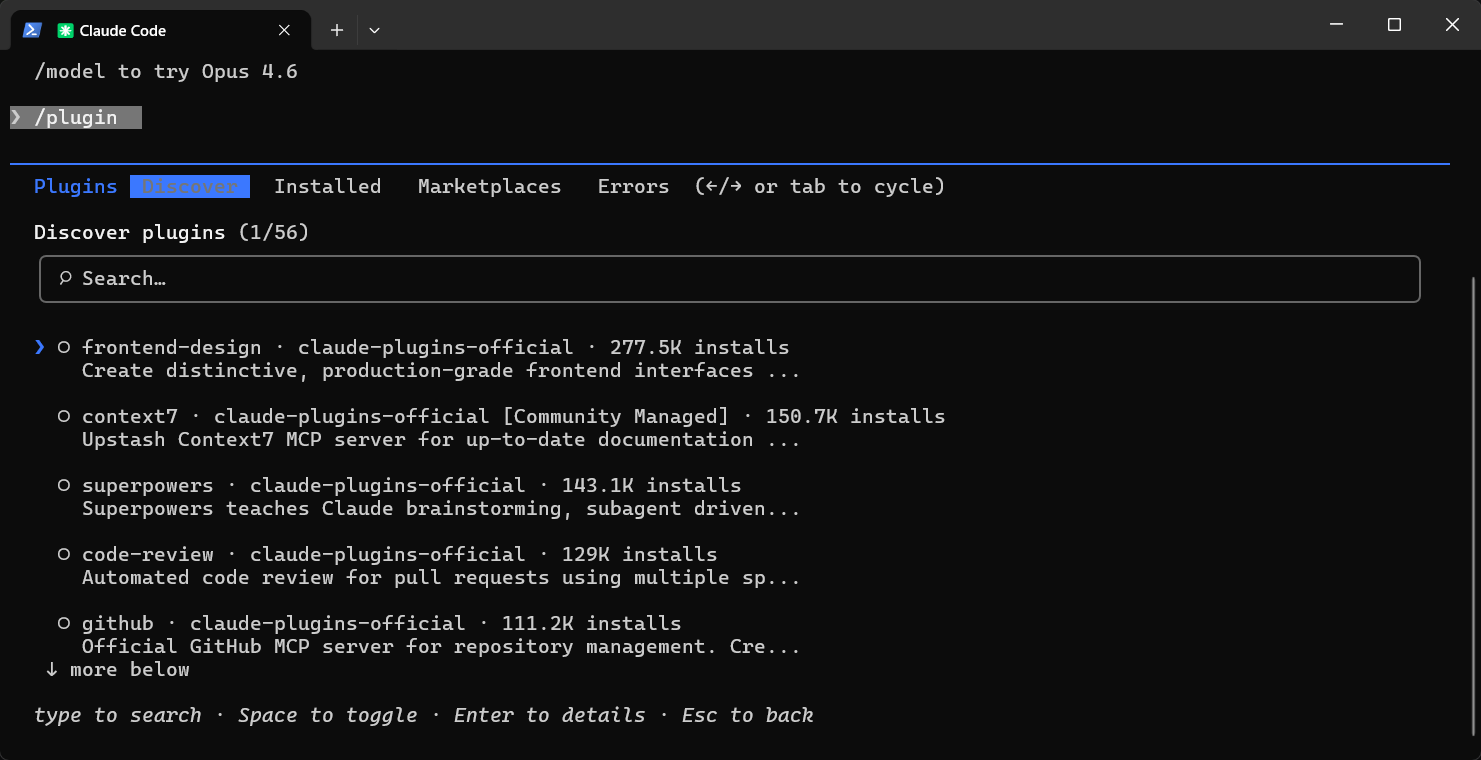
Task: Open the new tab profile dropdown
Action: coord(374,30)
